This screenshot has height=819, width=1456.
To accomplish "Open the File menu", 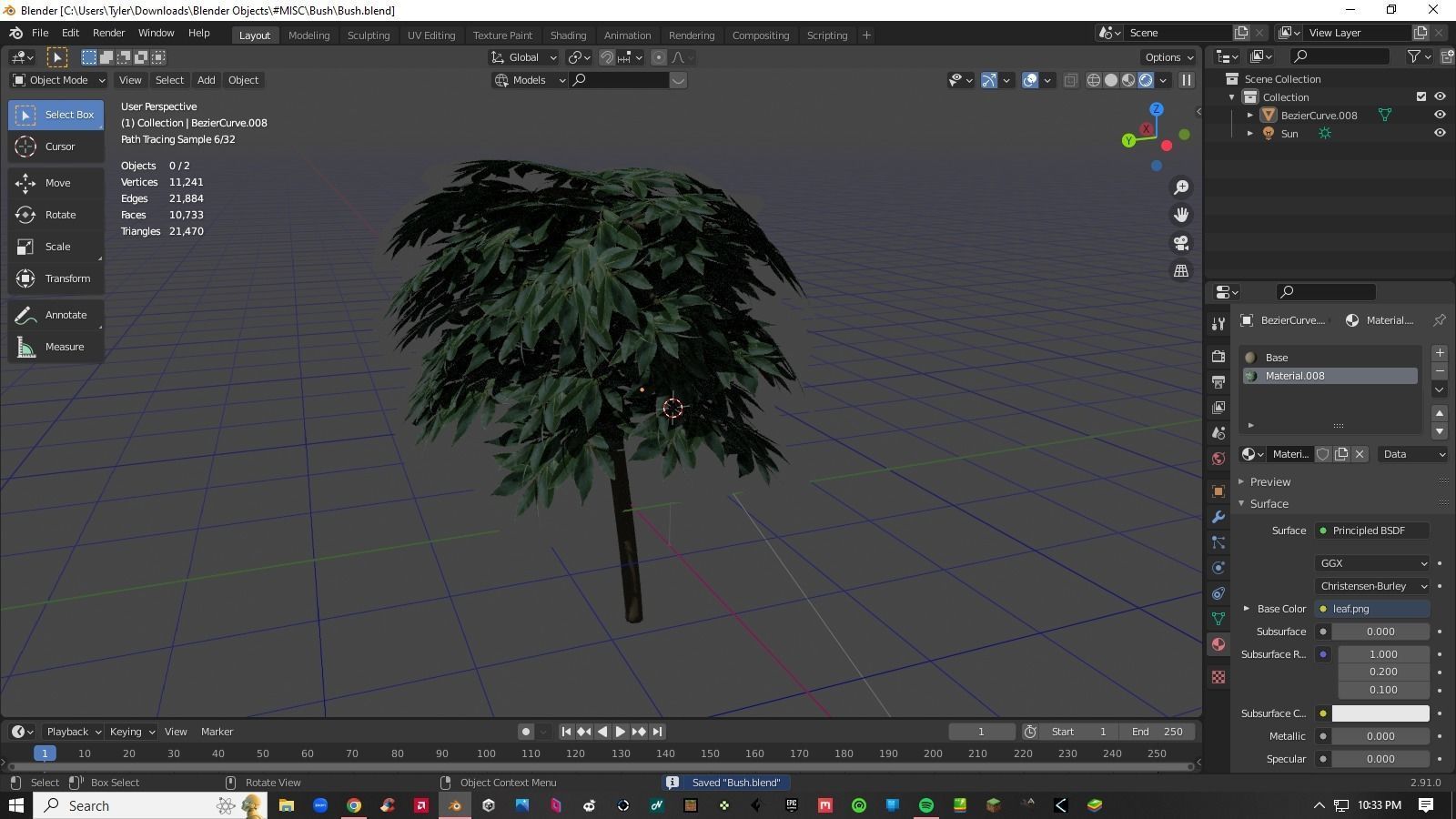I will (40, 33).
